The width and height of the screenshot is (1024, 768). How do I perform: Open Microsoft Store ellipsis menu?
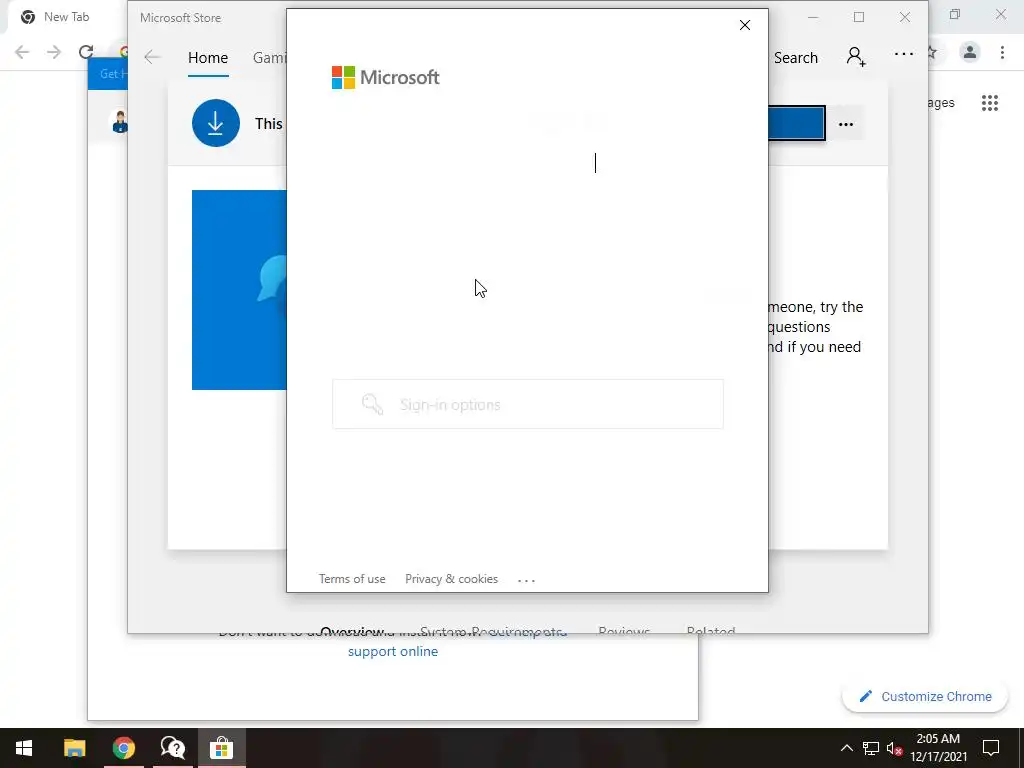[x=904, y=54]
